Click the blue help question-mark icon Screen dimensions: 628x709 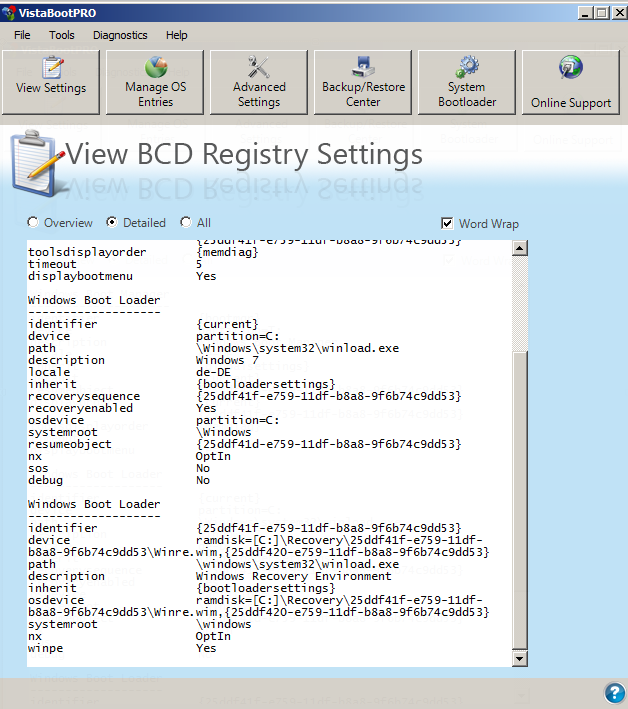coord(614,692)
